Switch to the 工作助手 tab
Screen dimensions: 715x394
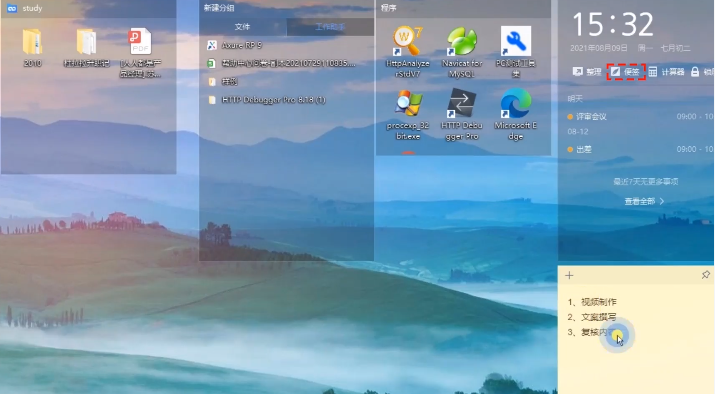[330, 27]
